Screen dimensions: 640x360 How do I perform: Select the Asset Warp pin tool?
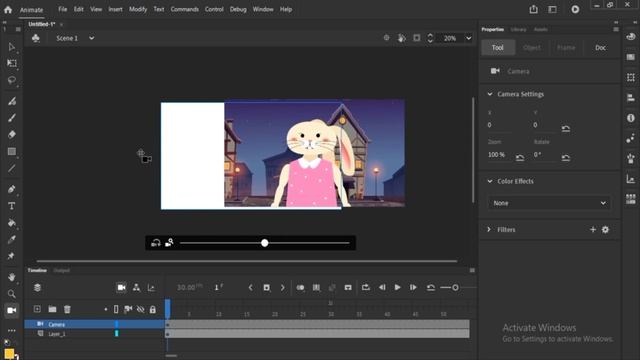(x=11, y=256)
